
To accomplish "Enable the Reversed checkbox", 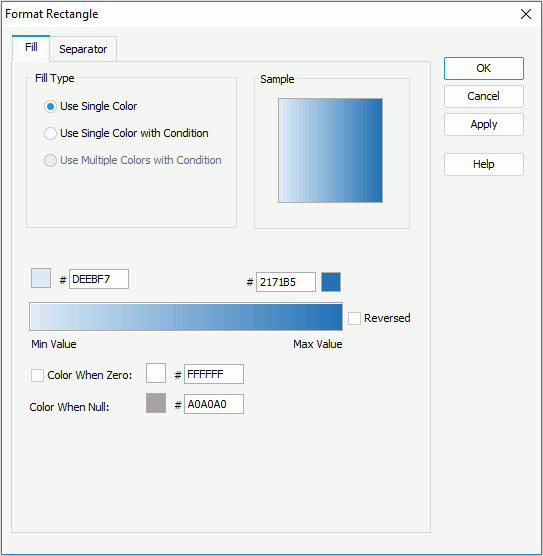I will [354, 318].
